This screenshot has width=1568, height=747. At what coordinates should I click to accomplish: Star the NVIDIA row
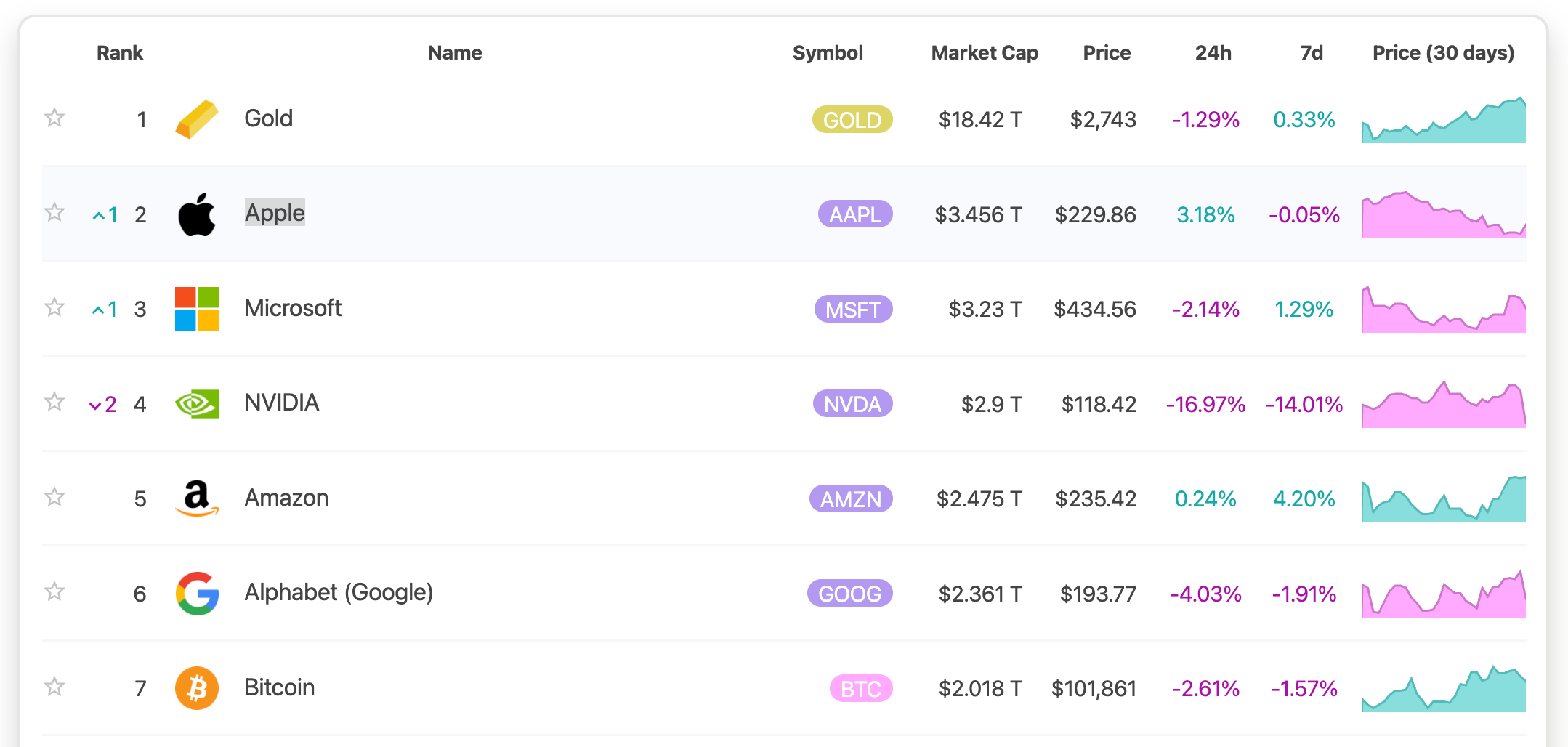click(x=54, y=402)
